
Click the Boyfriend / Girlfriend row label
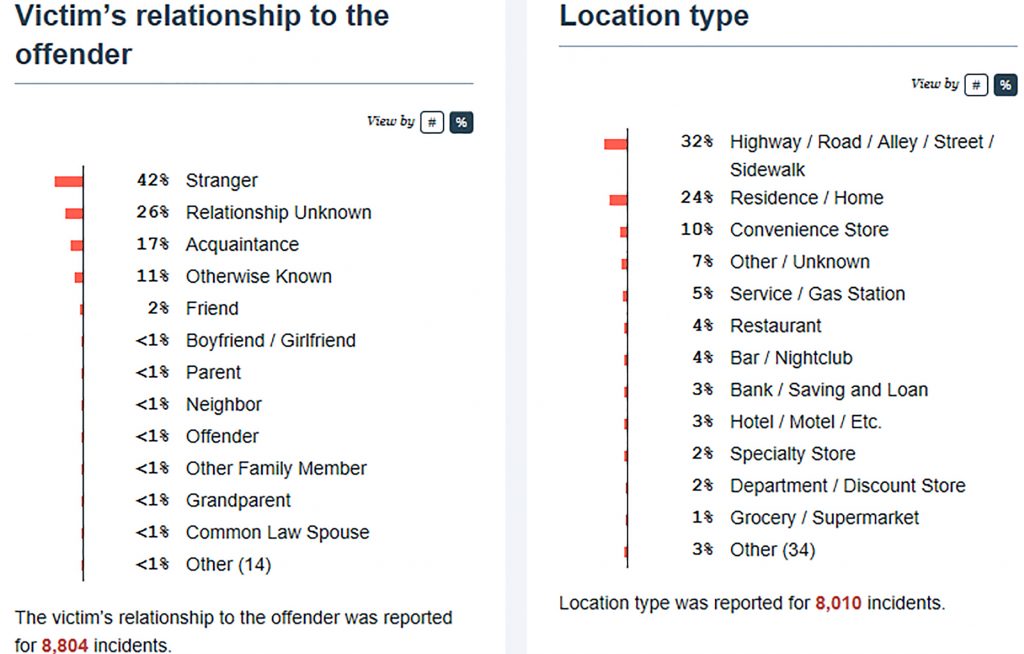(270, 341)
